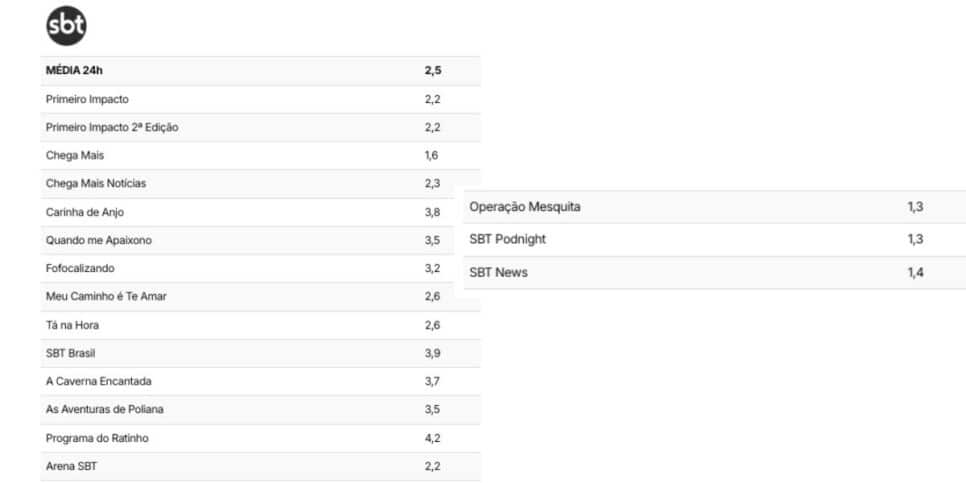Screen dimensions: 966x483
Task: Select the Arena SBT row
Action: pos(260,466)
